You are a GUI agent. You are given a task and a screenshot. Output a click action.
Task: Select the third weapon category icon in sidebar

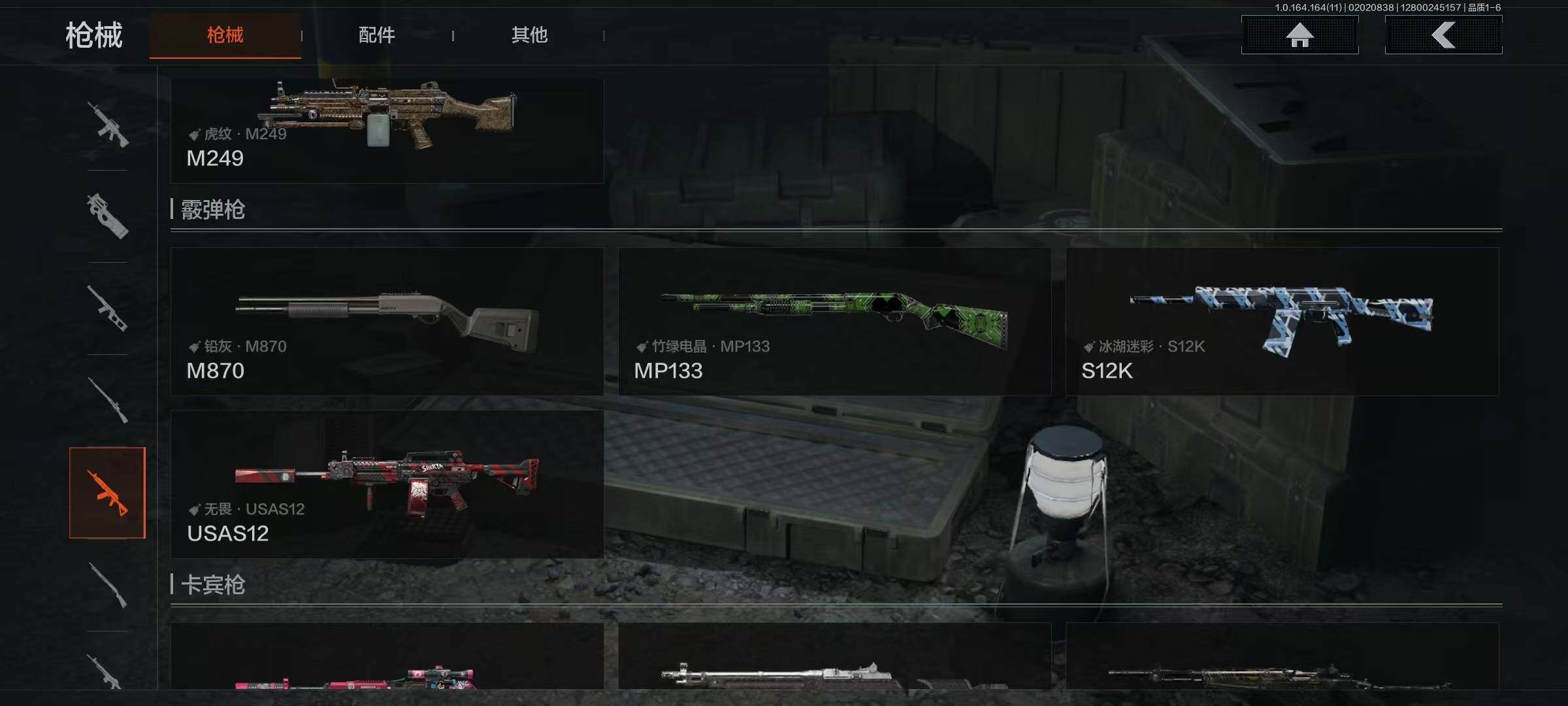point(108,308)
